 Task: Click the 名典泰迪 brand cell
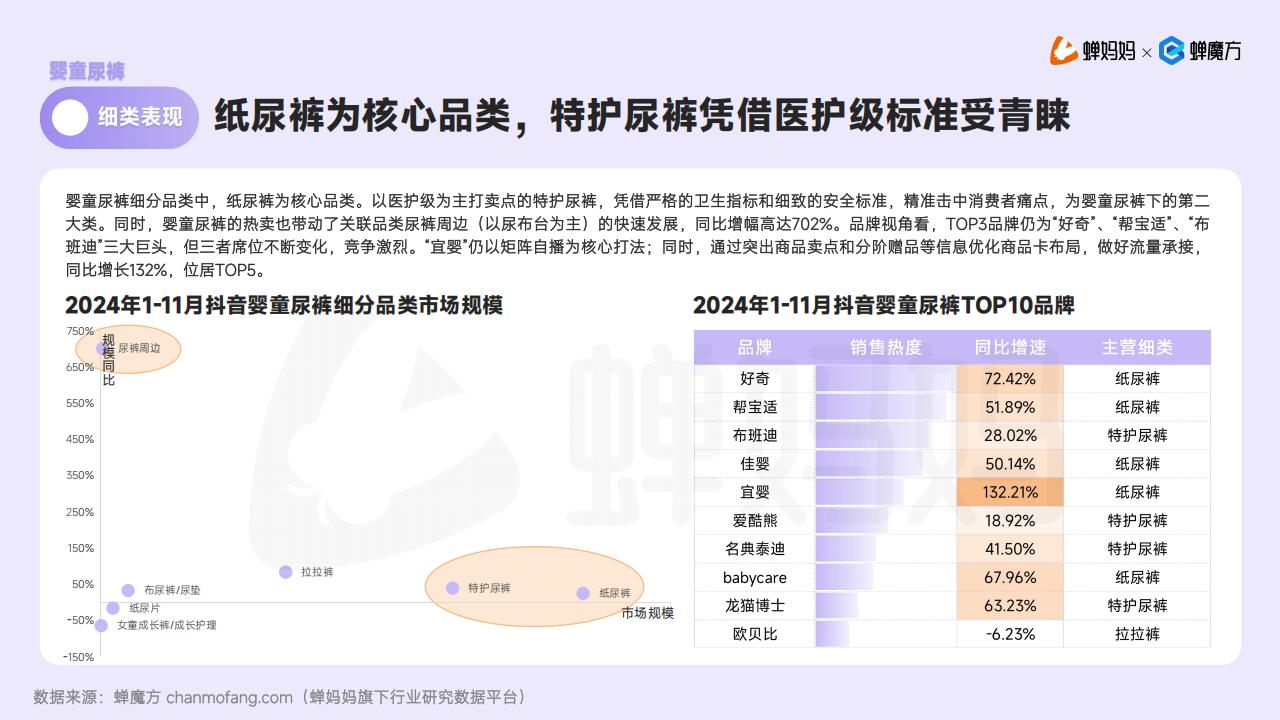755,549
